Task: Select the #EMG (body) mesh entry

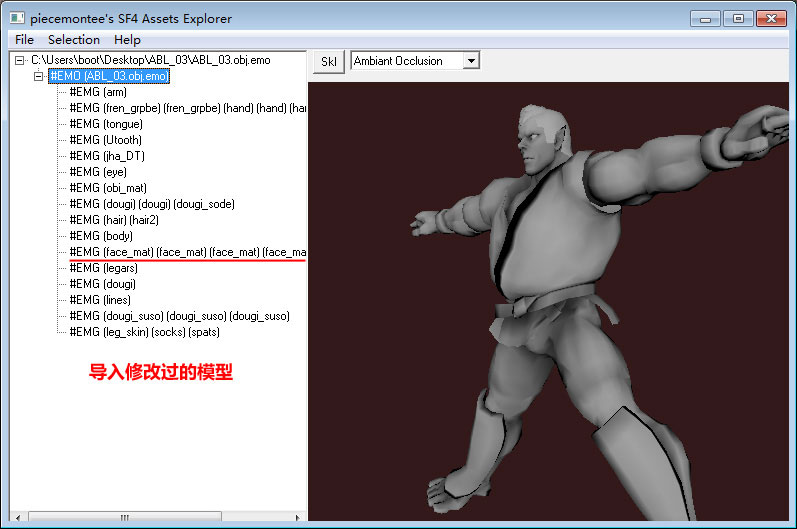Action: pyautogui.click(x=101, y=236)
